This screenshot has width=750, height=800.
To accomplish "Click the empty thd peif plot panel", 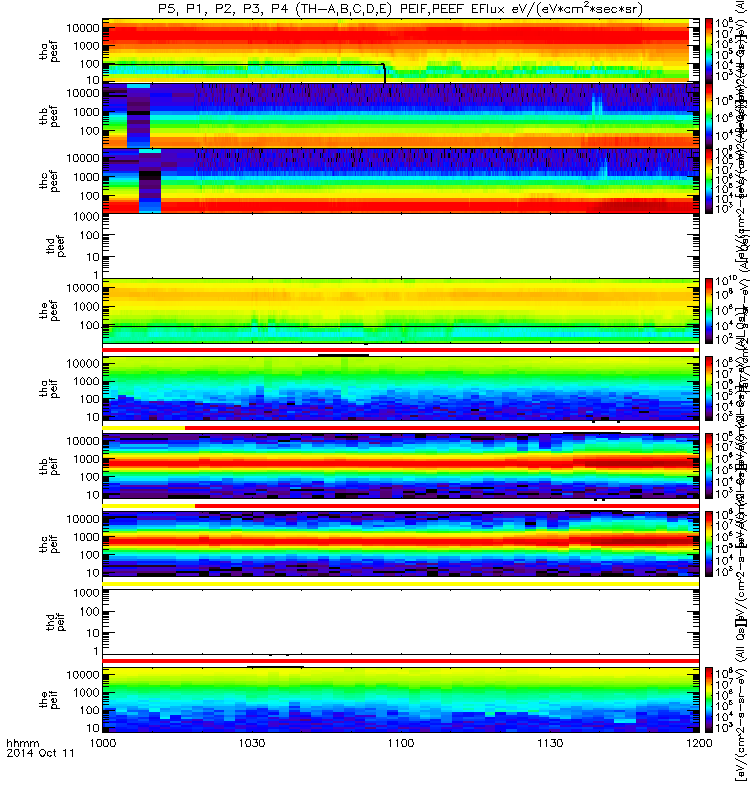I will (x=401, y=622).
